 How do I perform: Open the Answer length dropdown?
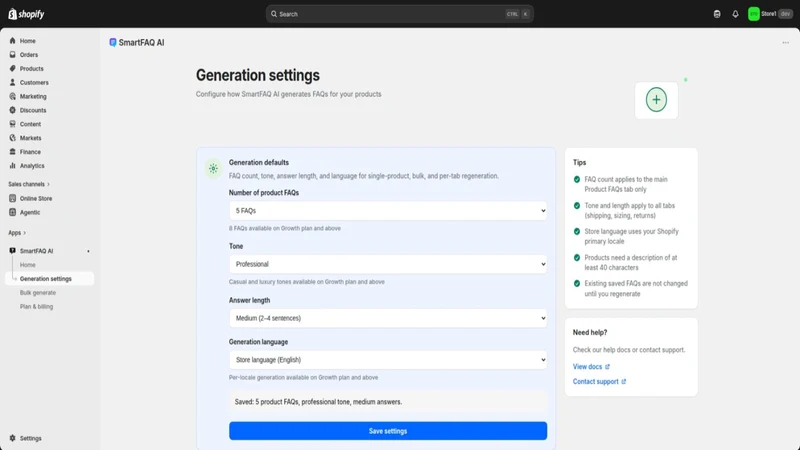click(x=388, y=318)
